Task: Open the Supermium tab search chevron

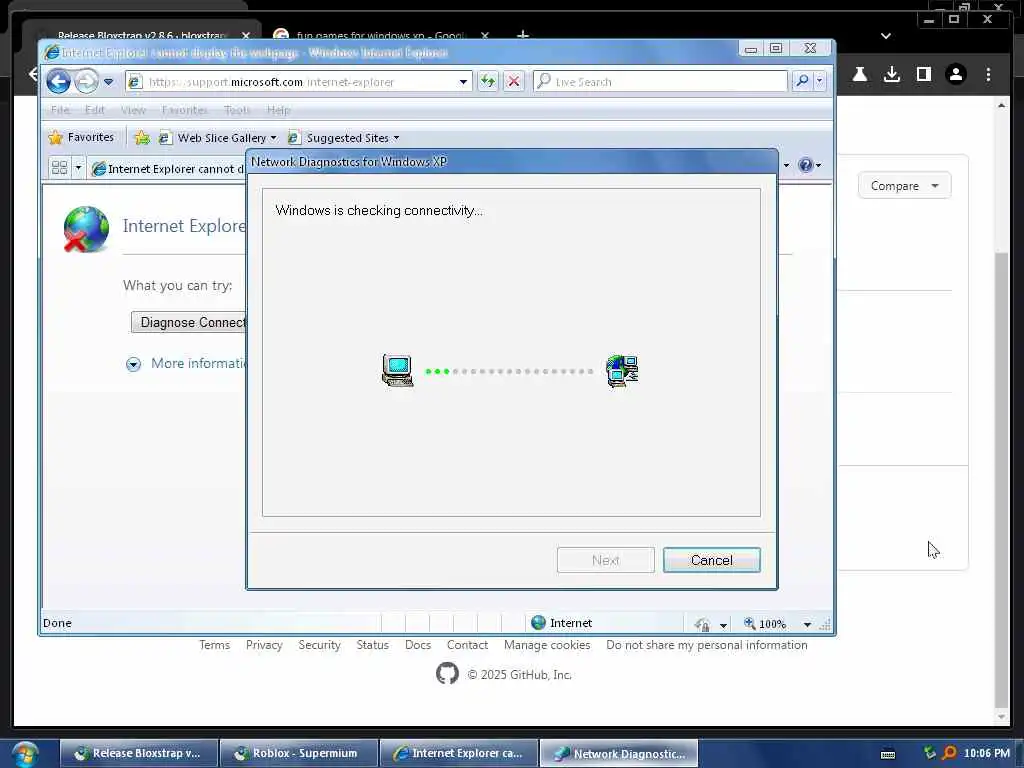Action: coord(886,36)
